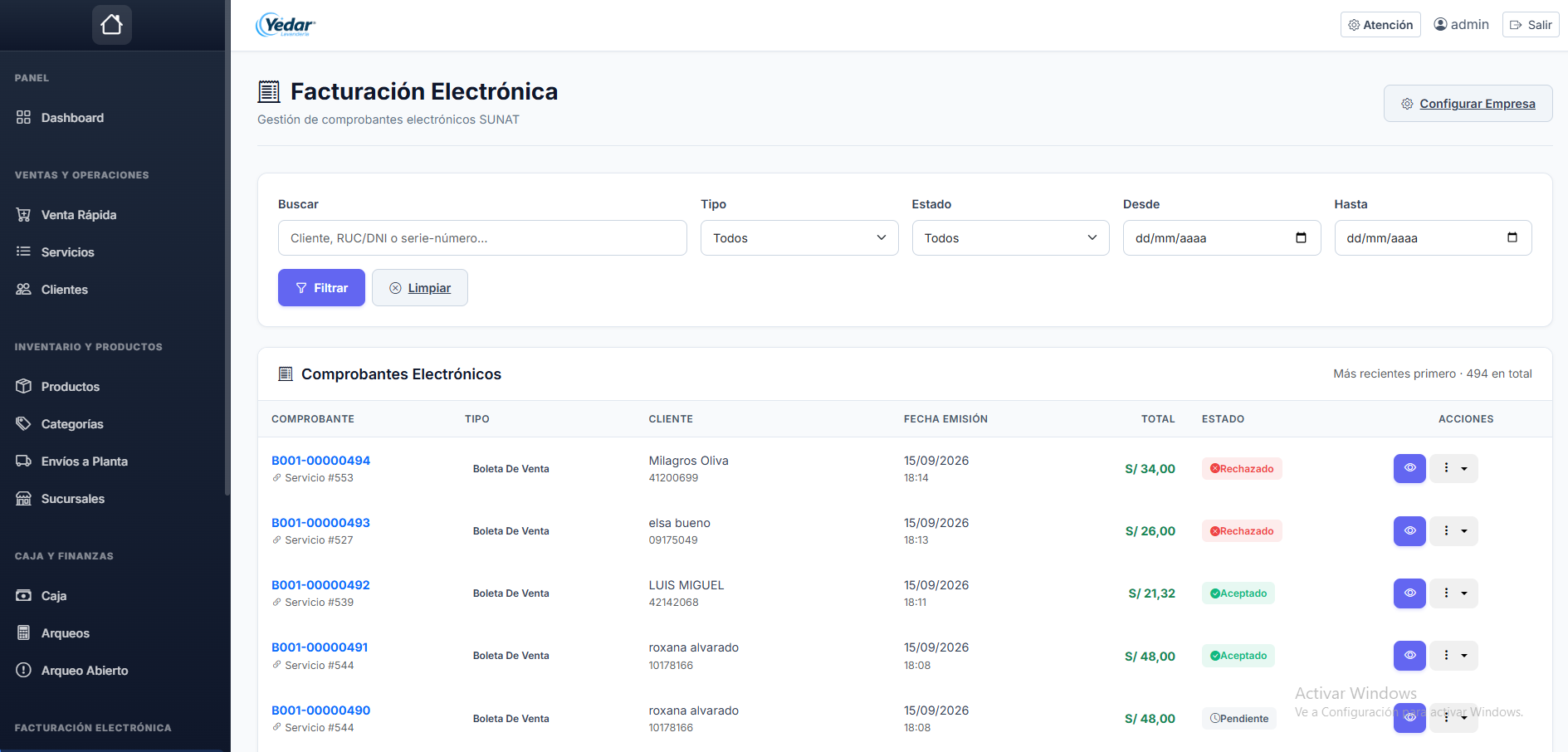Click the Arqueo Abierto alert icon

pyautogui.click(x=23, y=670)
